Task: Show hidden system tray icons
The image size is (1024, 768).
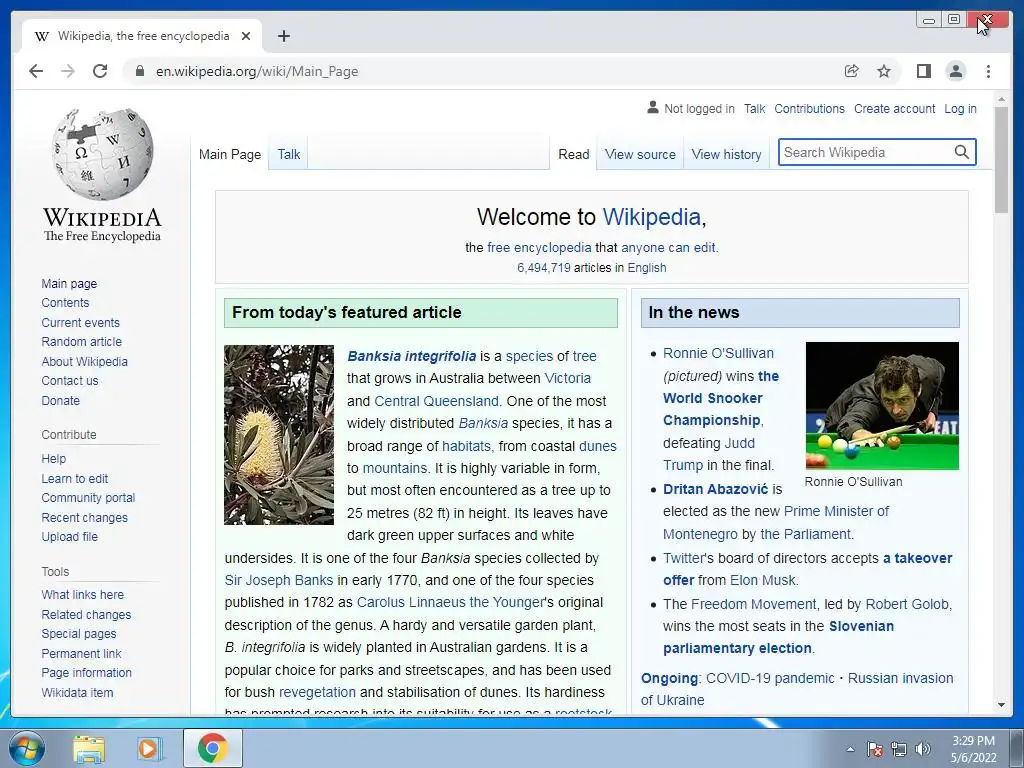Action: coord(850,749)
